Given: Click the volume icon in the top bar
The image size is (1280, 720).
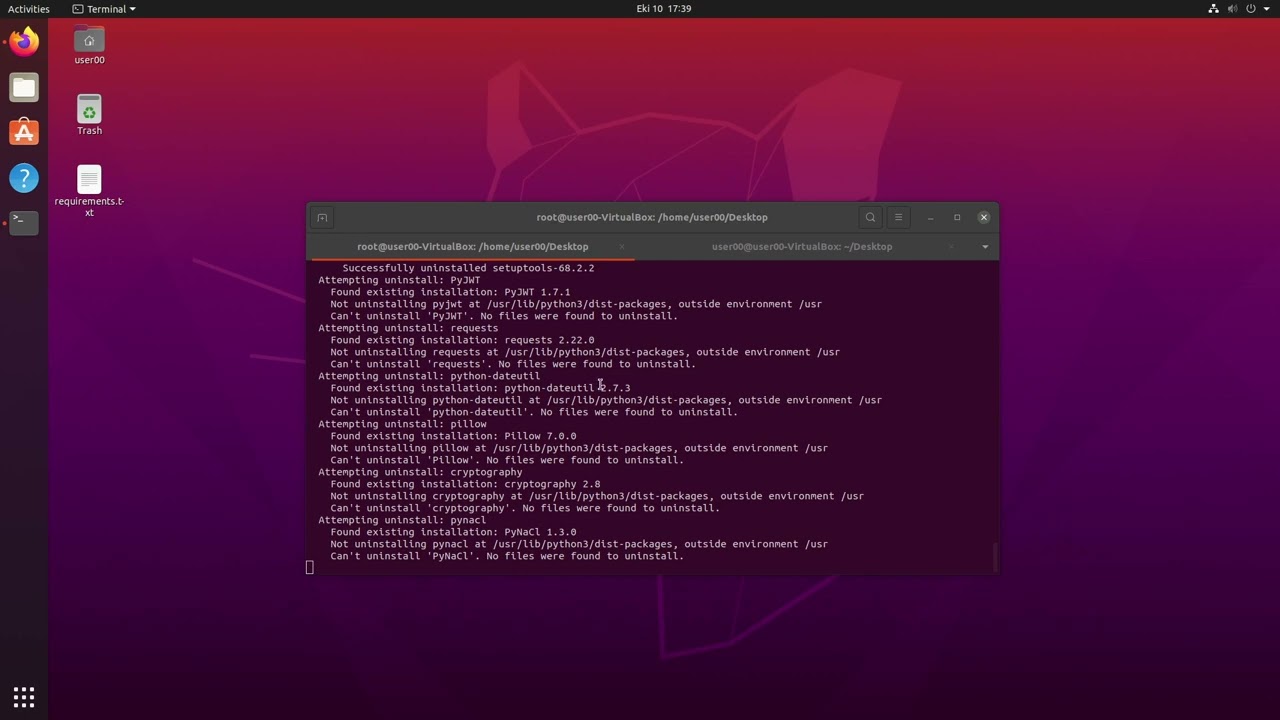Looking at the screenshot, I should [1232, 9].
